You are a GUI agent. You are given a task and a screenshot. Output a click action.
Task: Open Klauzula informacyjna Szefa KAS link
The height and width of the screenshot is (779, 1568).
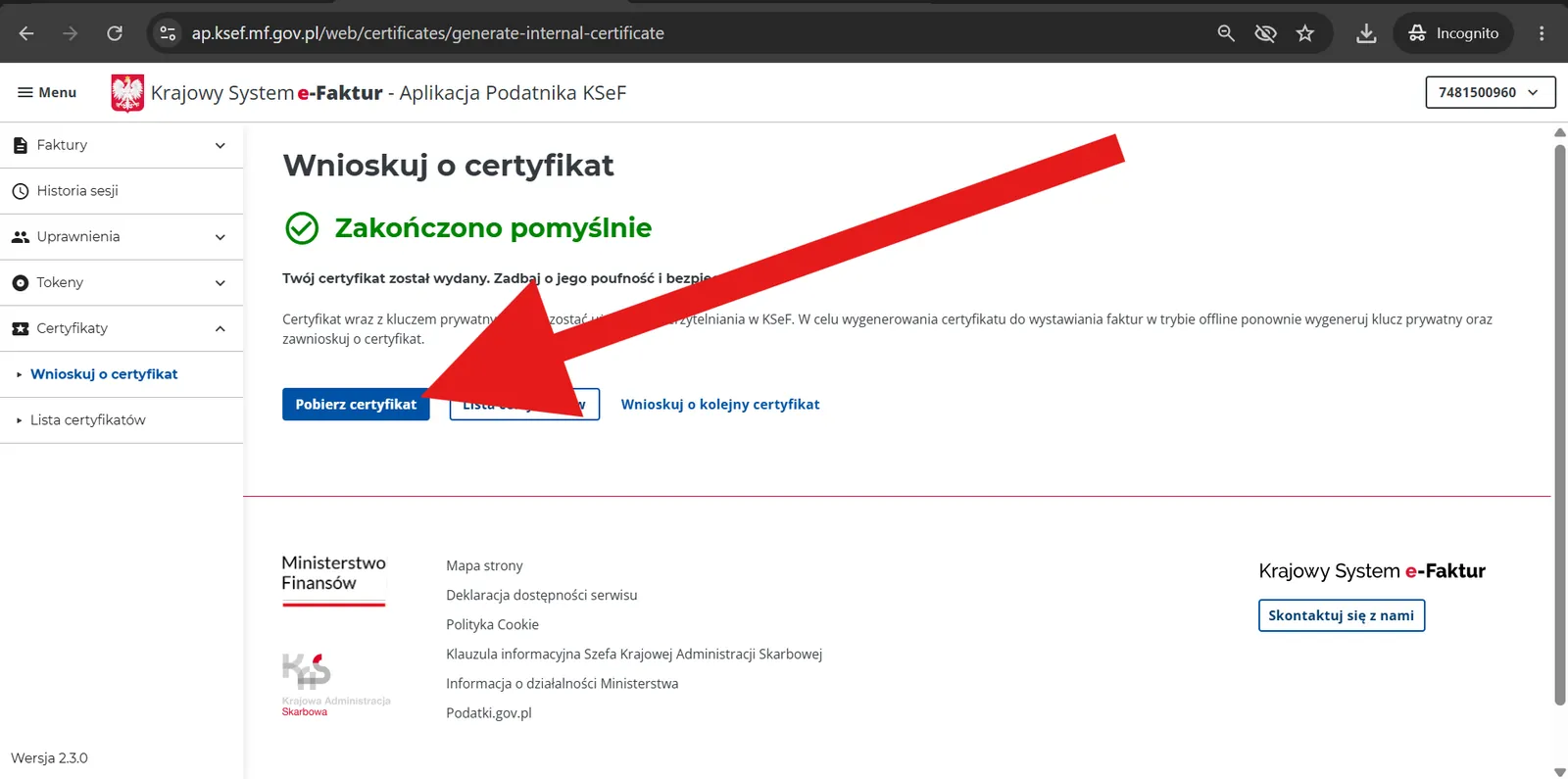634,654
